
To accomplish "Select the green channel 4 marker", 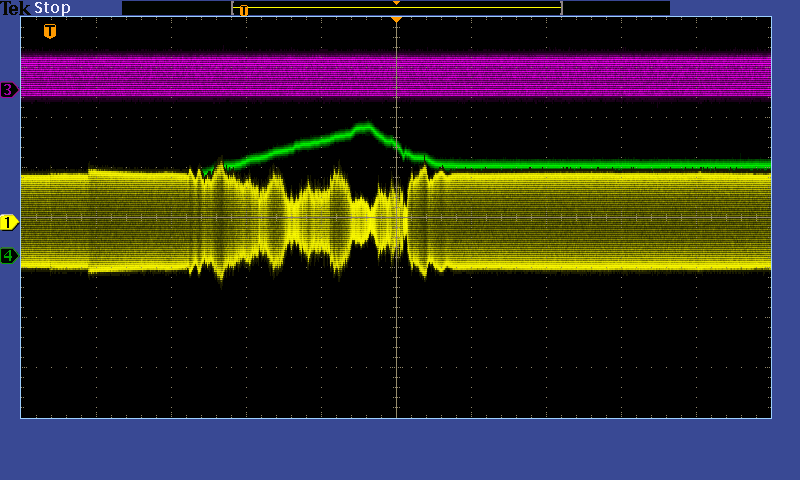I will [9, 256].
